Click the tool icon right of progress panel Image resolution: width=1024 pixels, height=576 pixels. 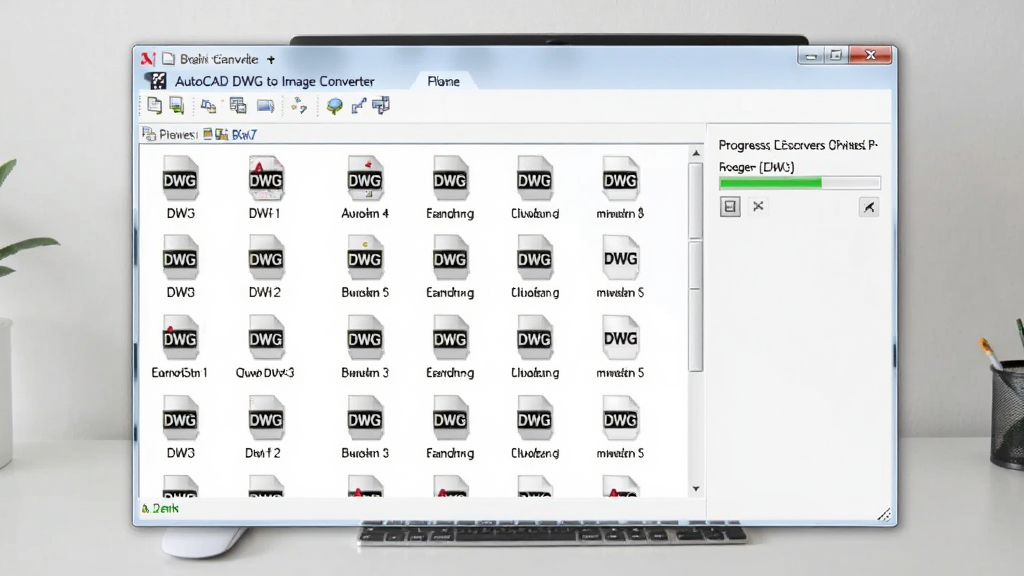click(x=869, y=207)
